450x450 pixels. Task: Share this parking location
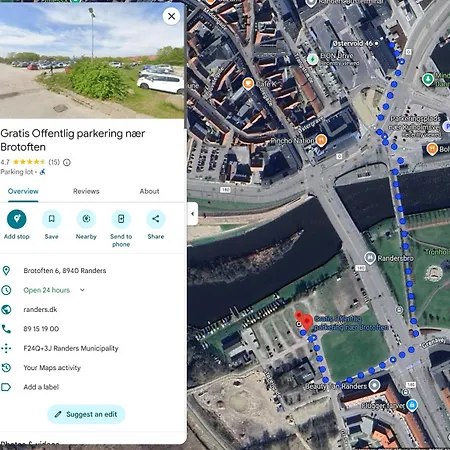(156, 219)
